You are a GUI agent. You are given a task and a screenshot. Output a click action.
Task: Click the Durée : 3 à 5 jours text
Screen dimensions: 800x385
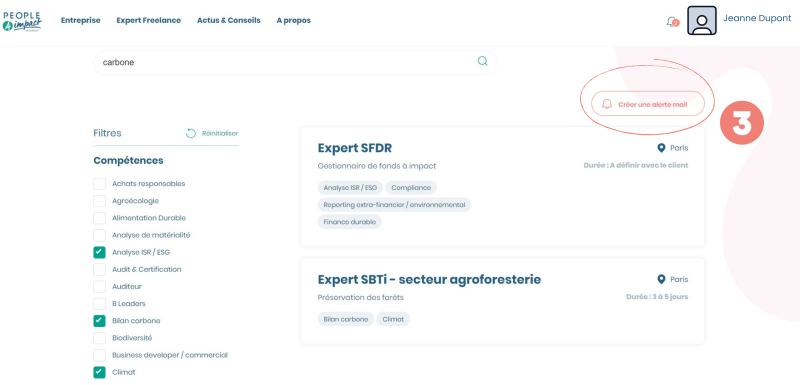[657, 297]
